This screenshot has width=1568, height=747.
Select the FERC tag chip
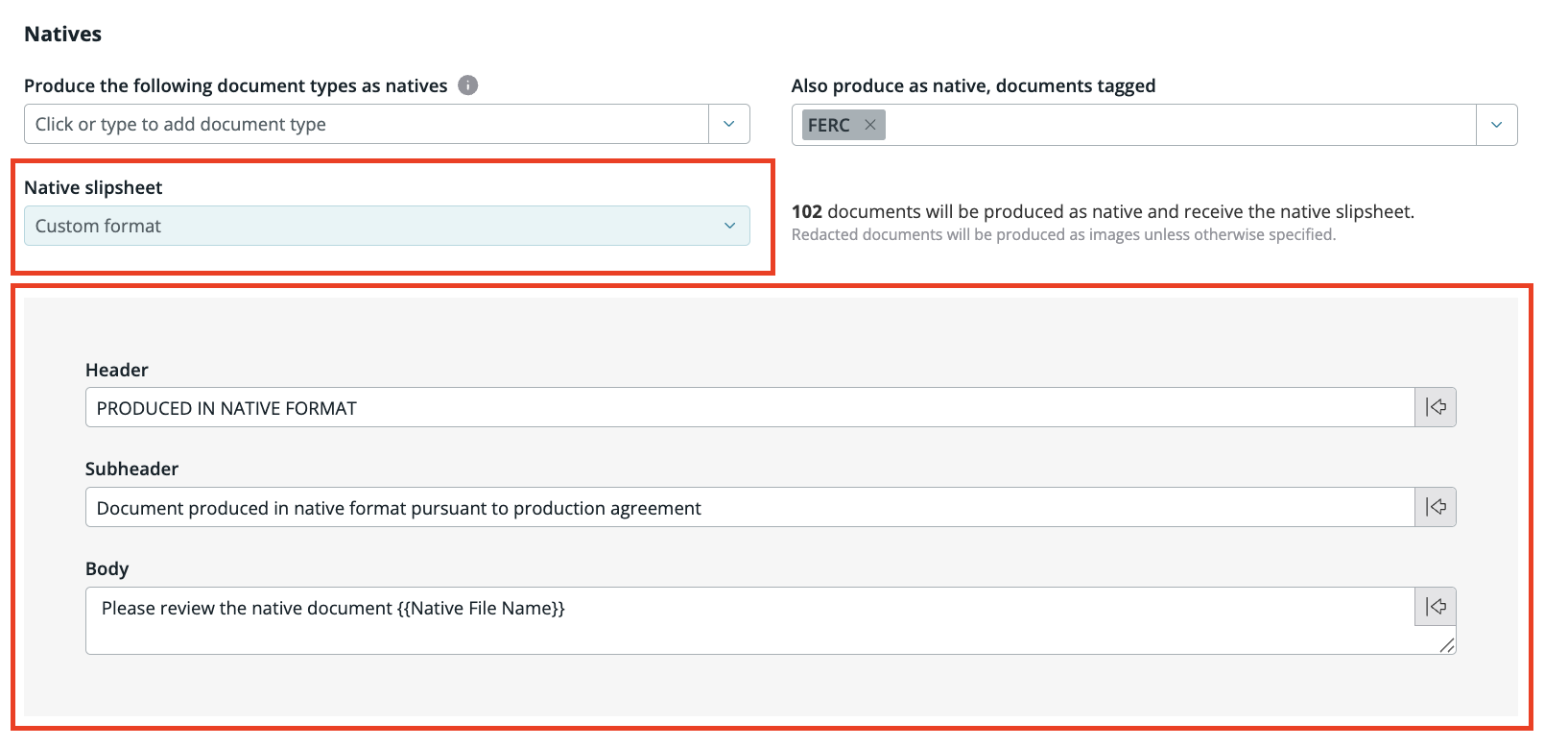(829, 125)
